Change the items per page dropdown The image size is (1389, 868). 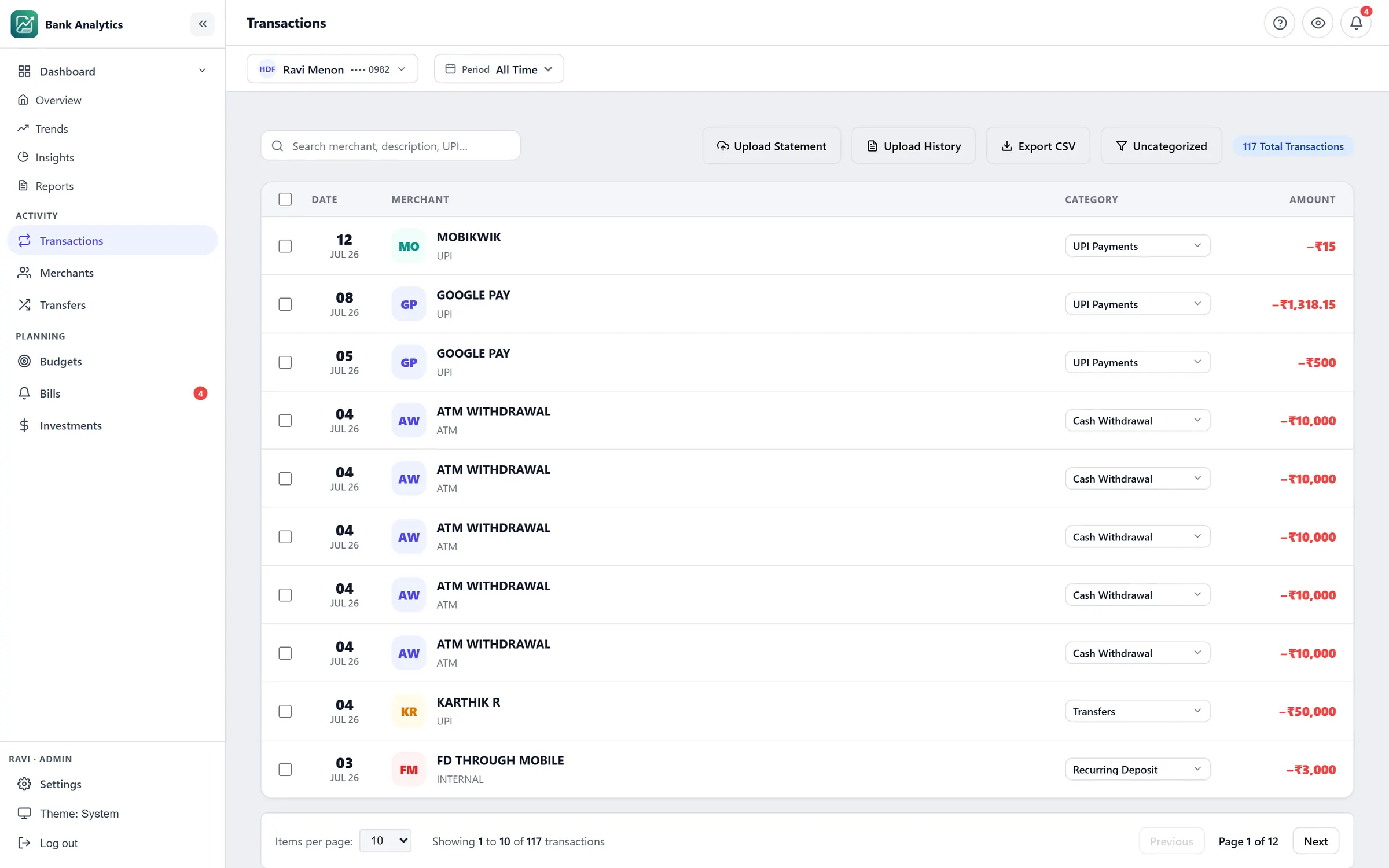click(385, 841)
